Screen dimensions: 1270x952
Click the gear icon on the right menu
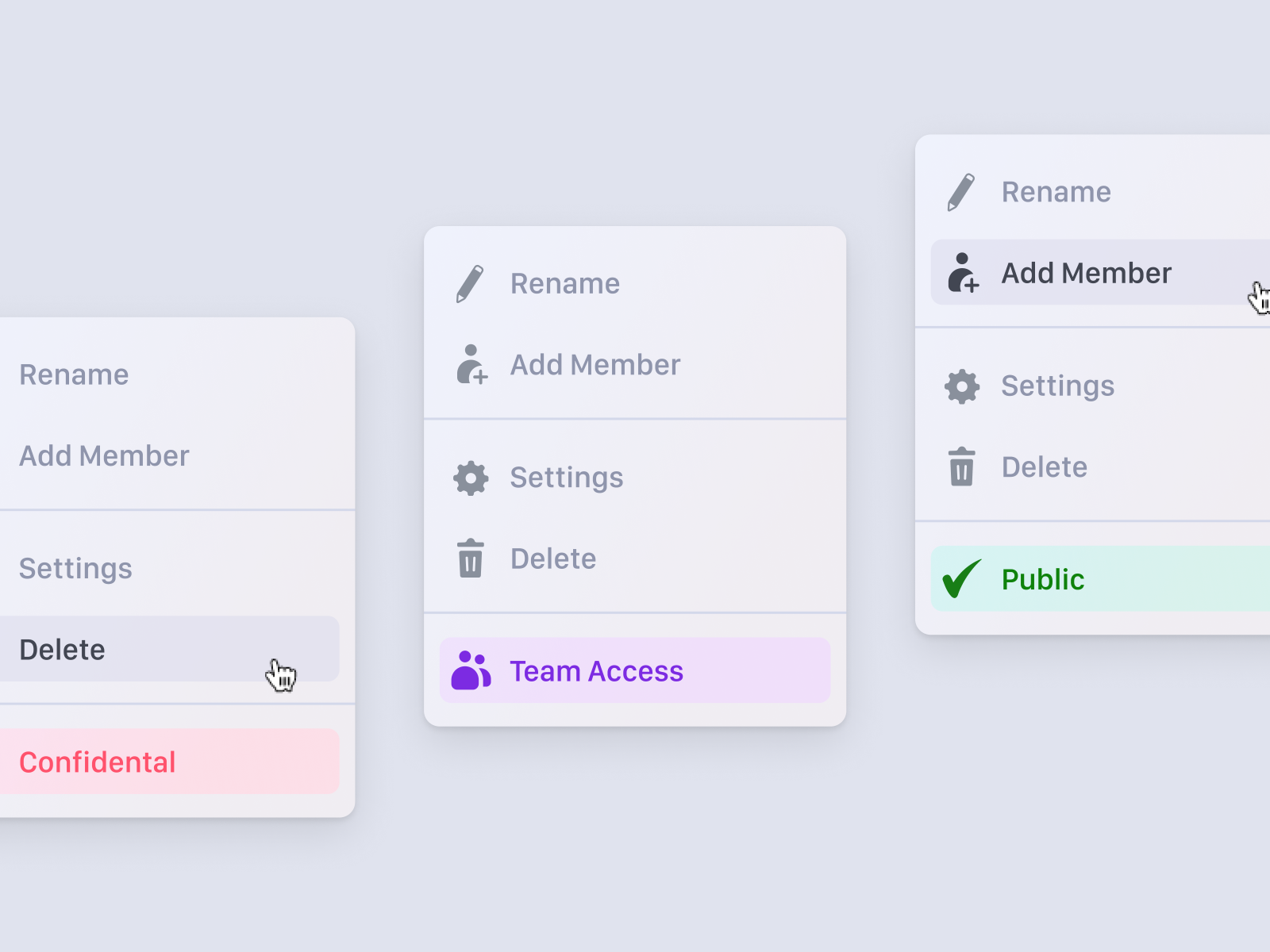click(x=960, y=386)
